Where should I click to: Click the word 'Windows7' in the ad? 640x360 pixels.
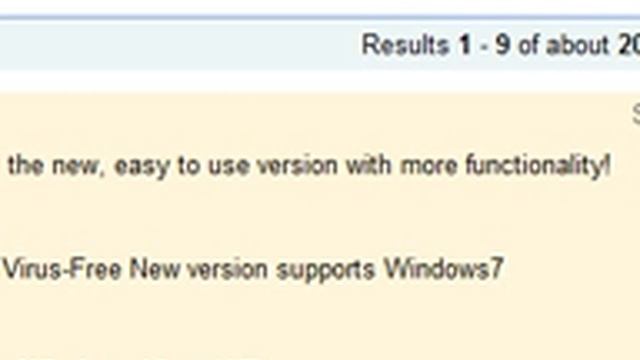pos(444,269)
